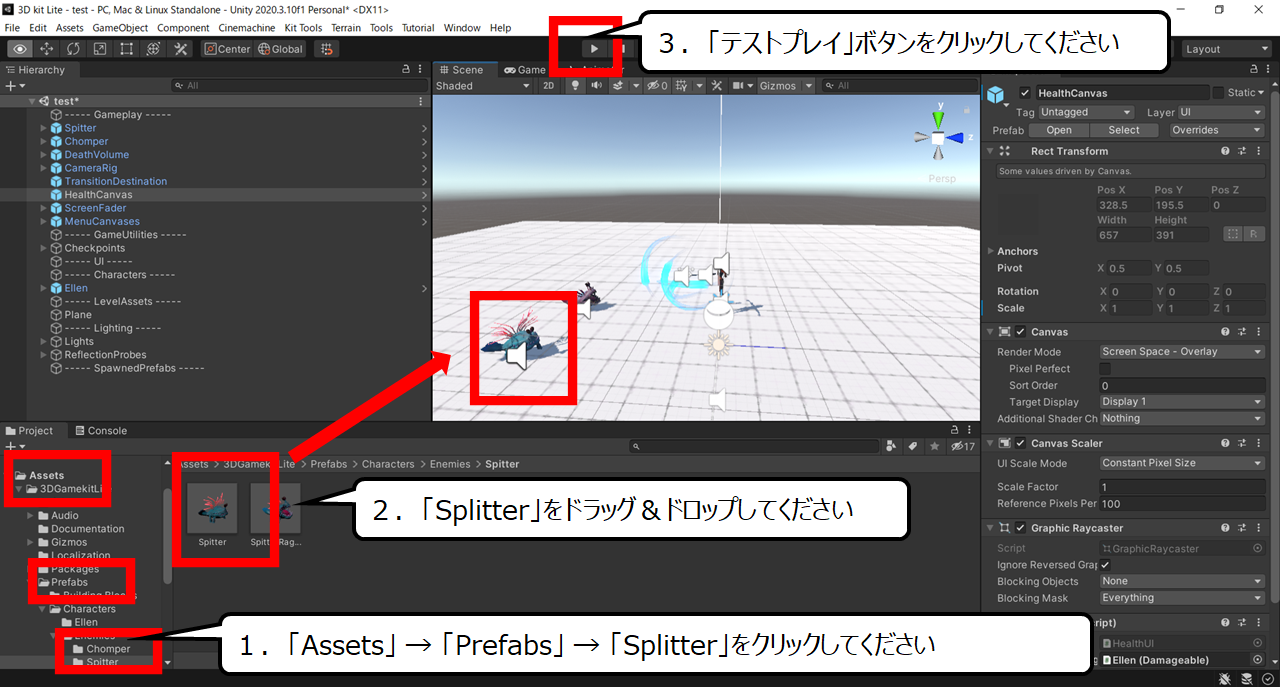This screenshot has height=687, width=1280.
Task: Open the Tag dropdown showing Untagged
Action: [1086, 112]
